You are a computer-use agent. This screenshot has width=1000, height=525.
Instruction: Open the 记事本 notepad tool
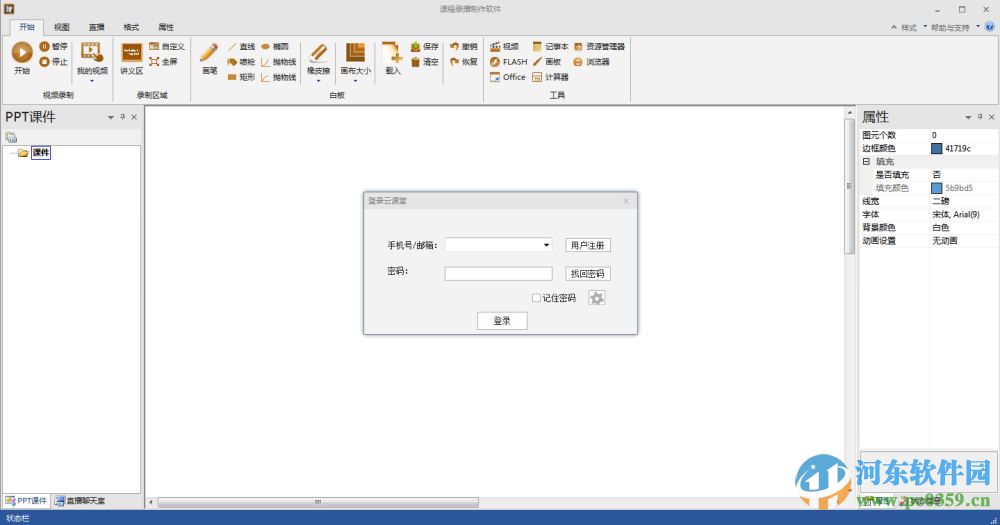tap(550, 47)
